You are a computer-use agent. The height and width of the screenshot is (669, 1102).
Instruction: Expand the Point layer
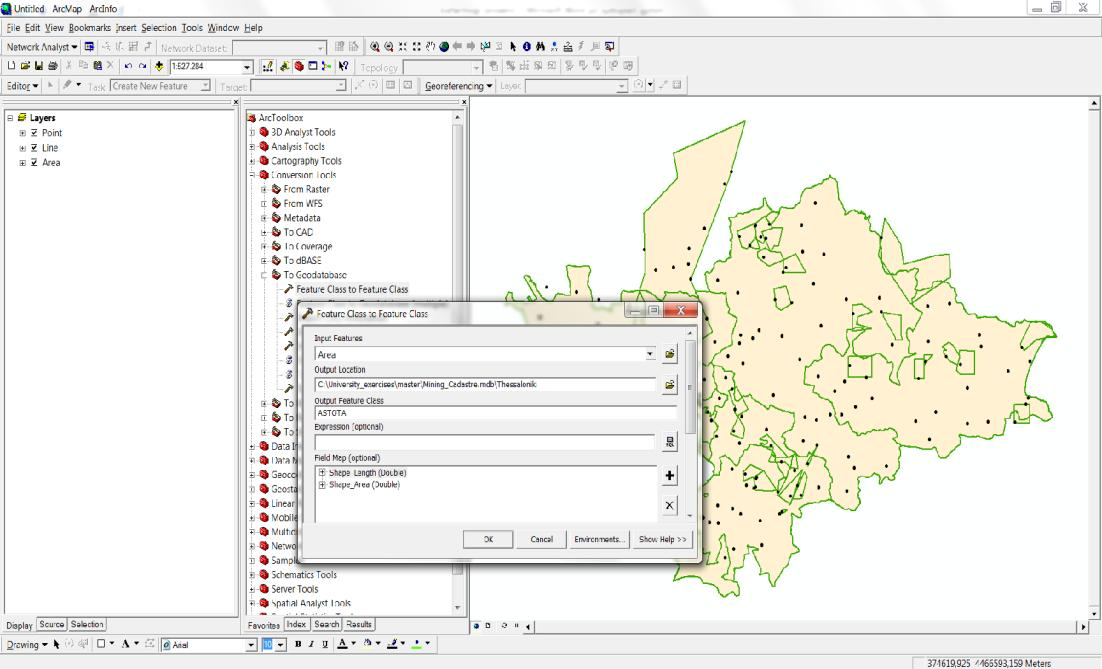[22, 133]
